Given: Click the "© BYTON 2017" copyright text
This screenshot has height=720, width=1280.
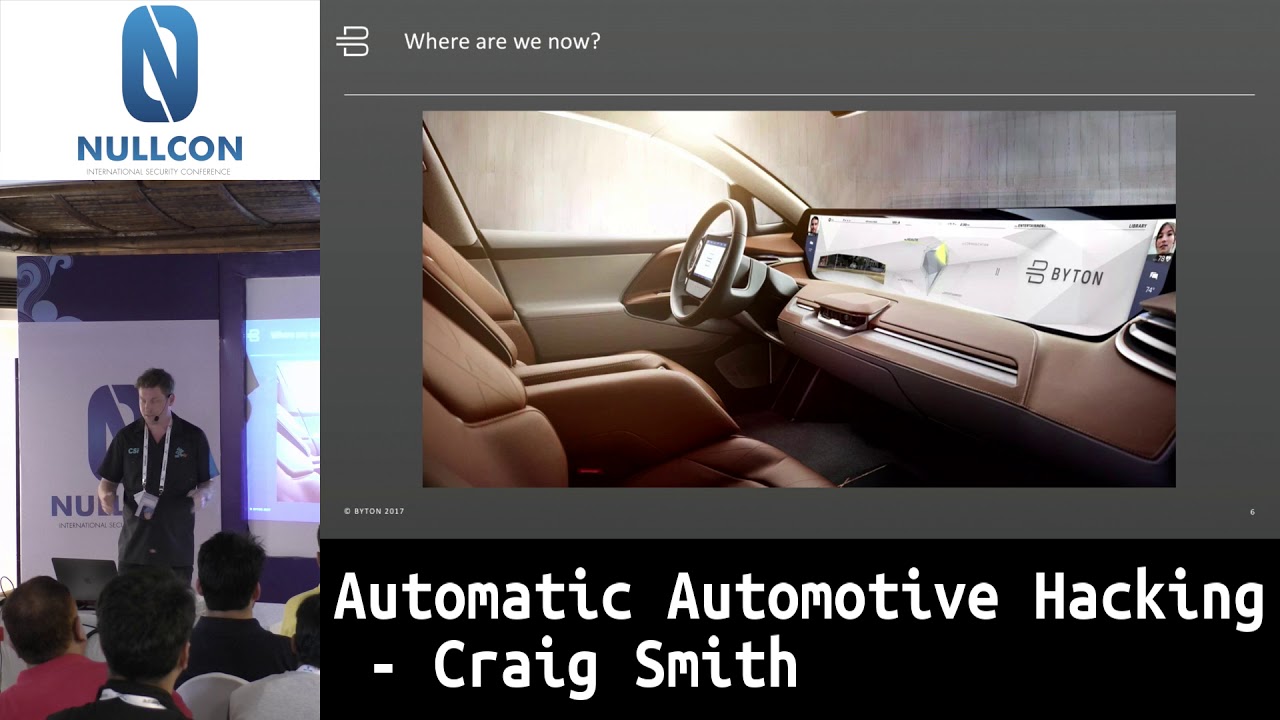Looking at the screenshot, I should (374, 511).
